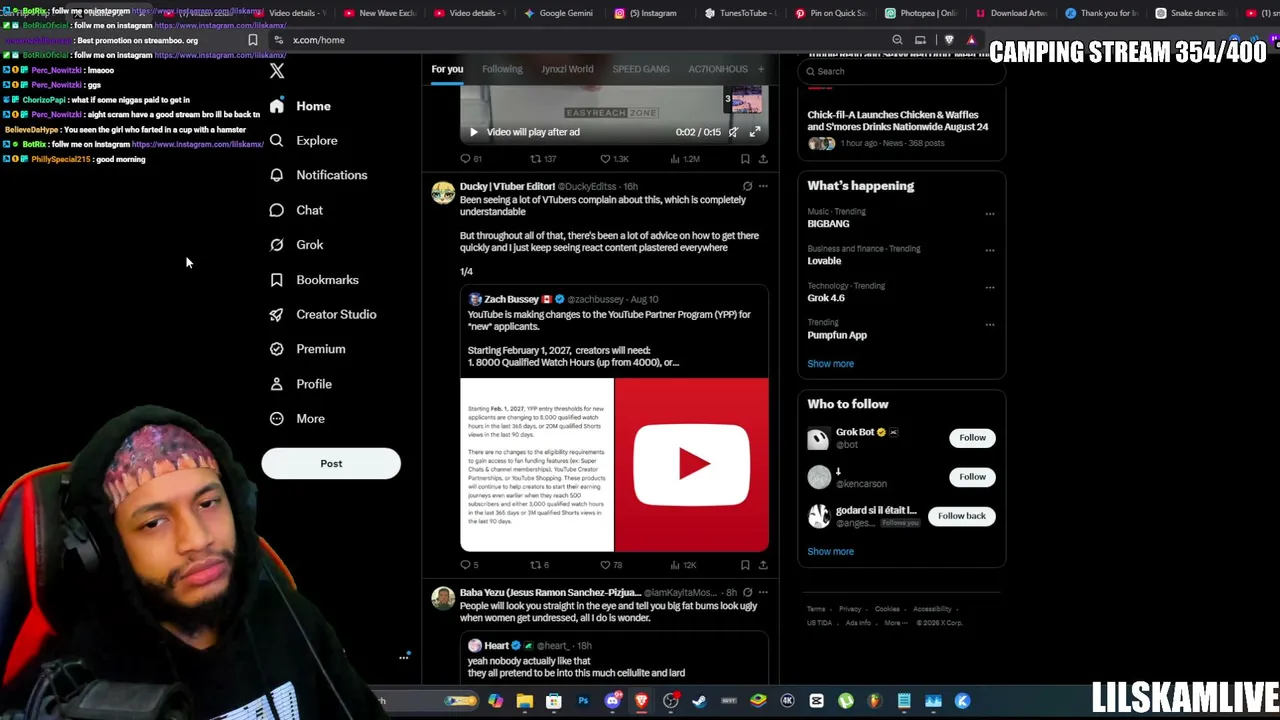Click the Post button
Viewport: 1280px width, 720px height.
(331, 464)
